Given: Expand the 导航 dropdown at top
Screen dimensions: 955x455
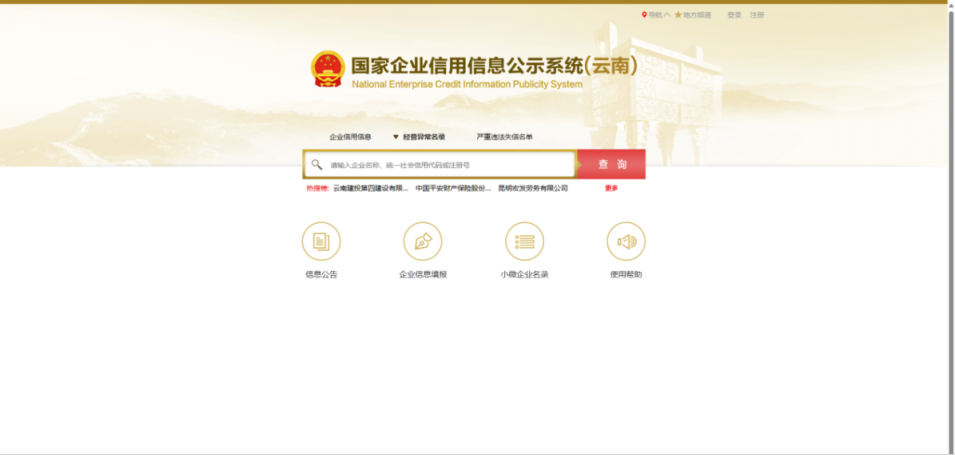Looking at the screenshot, I should [659, 15].
